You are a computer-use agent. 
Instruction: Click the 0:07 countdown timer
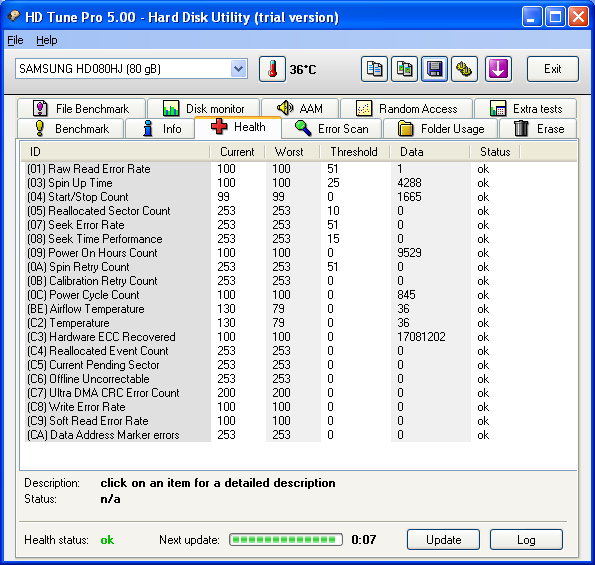[x=364, y=540]
